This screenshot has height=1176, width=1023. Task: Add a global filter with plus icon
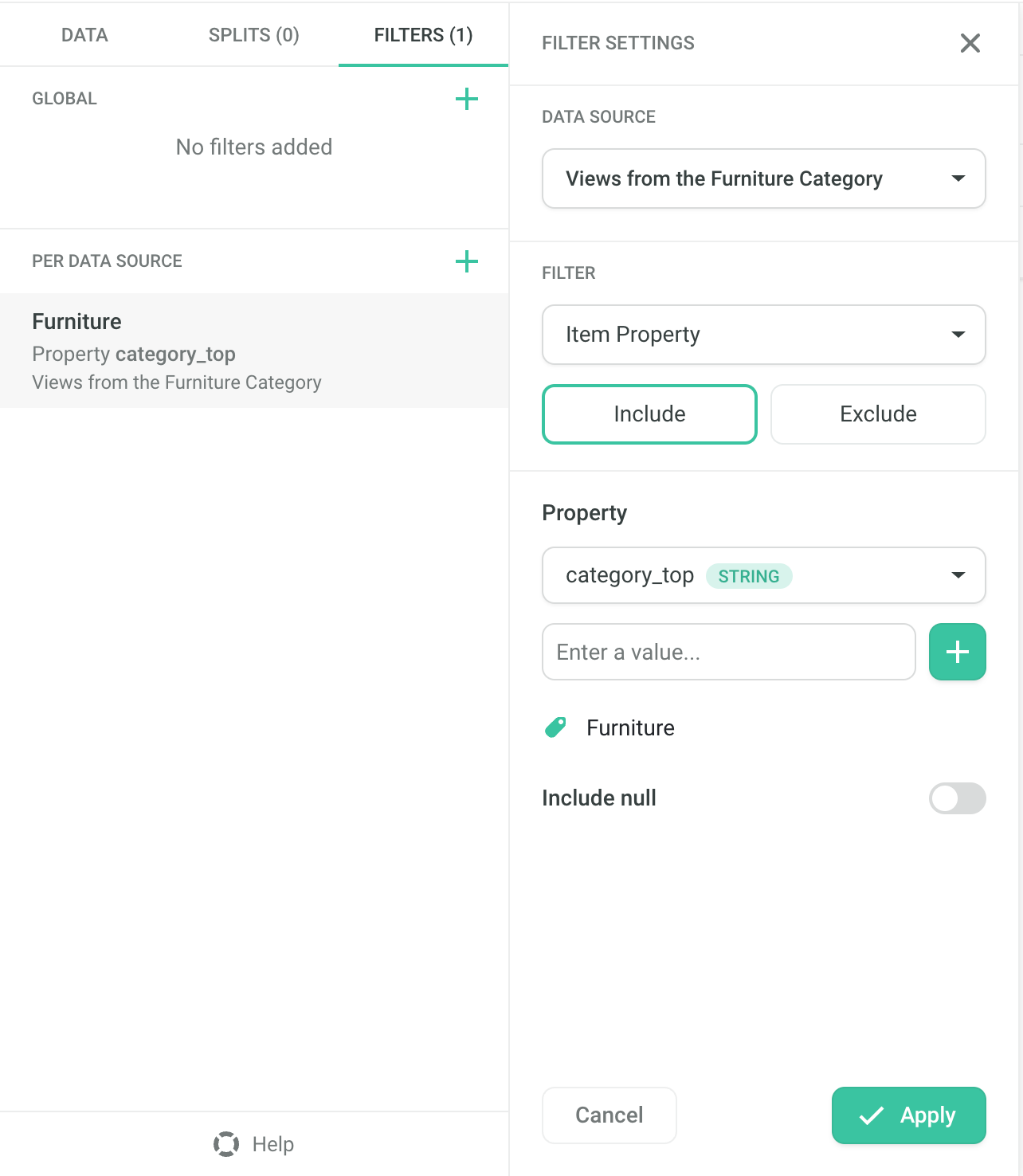click(x=466, y=99)
